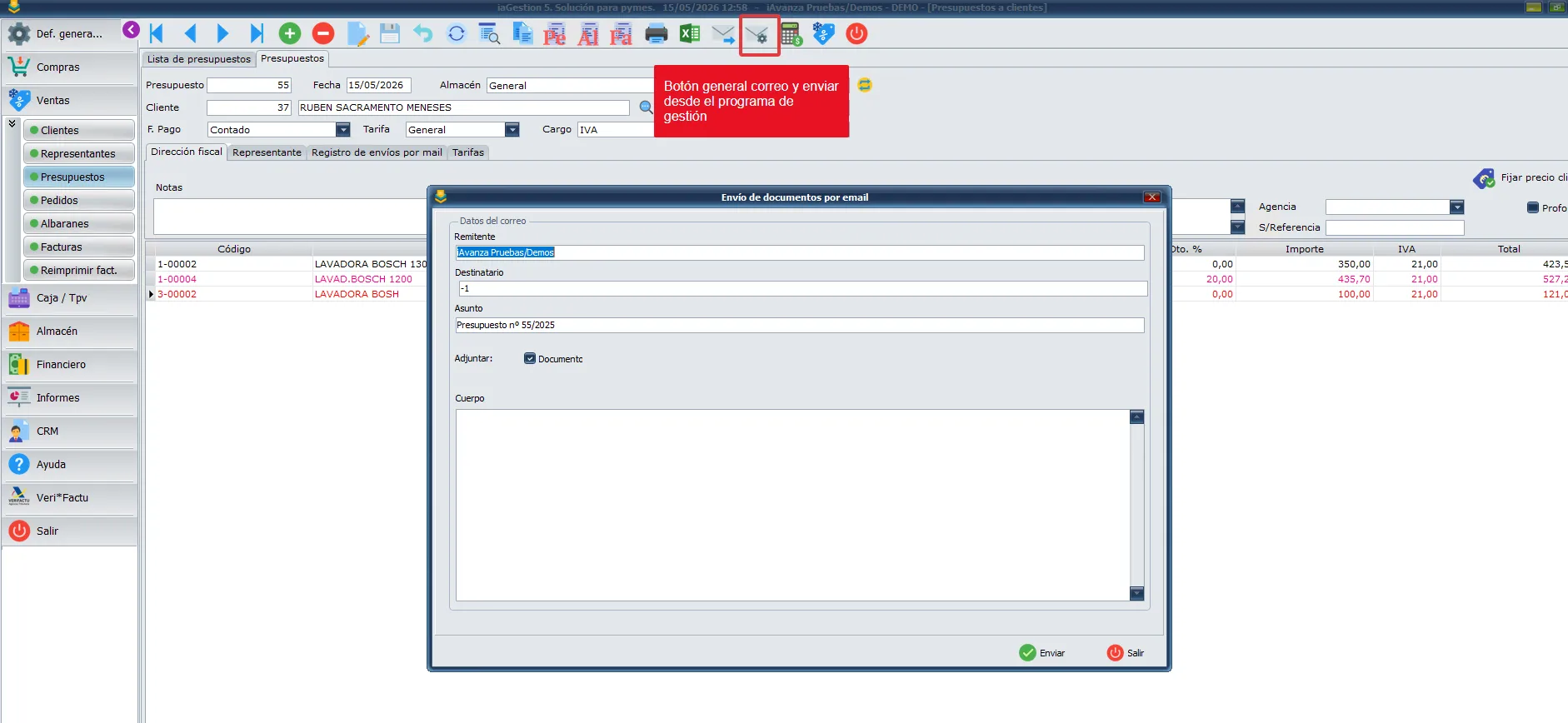Switch to Lista de presupuestos tab
The width and height of the screenshot is (1568, 723).
coord(199,59)
